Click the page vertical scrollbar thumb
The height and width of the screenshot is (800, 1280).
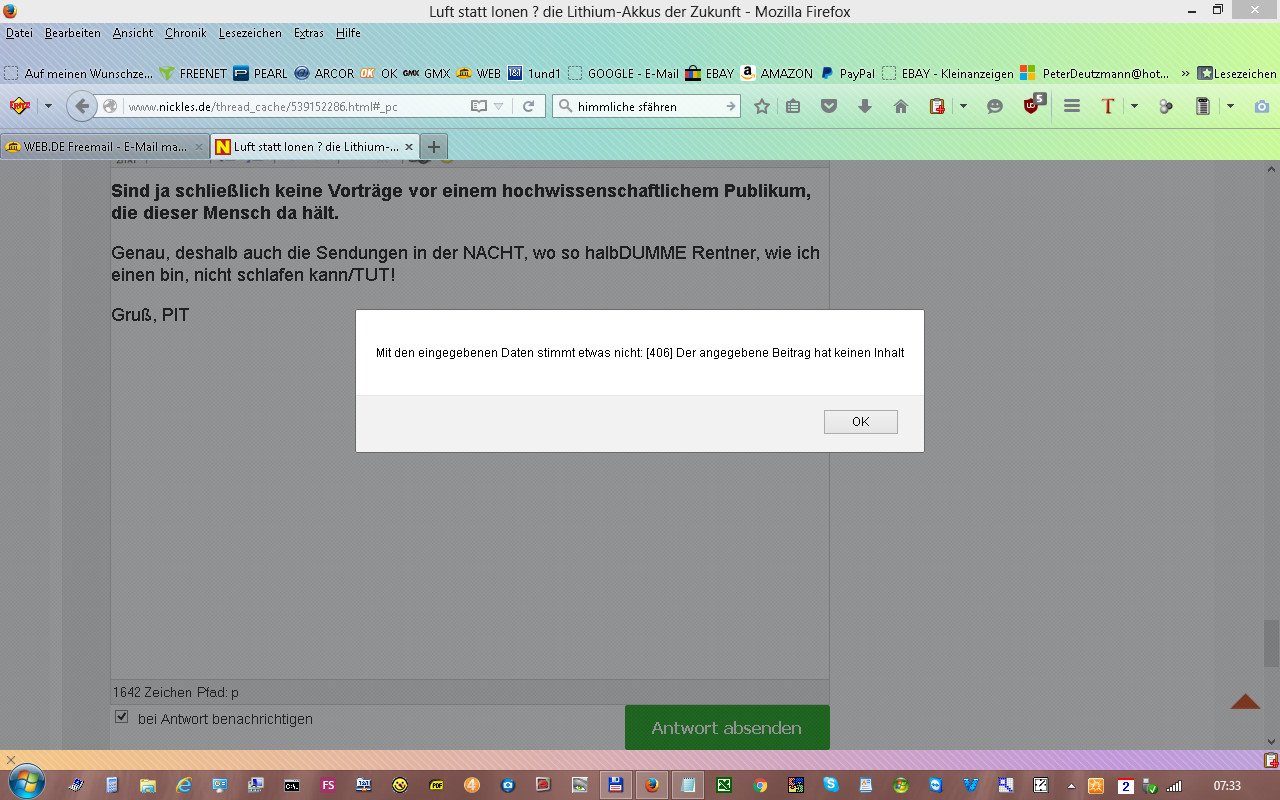(x=1271, y=643)
